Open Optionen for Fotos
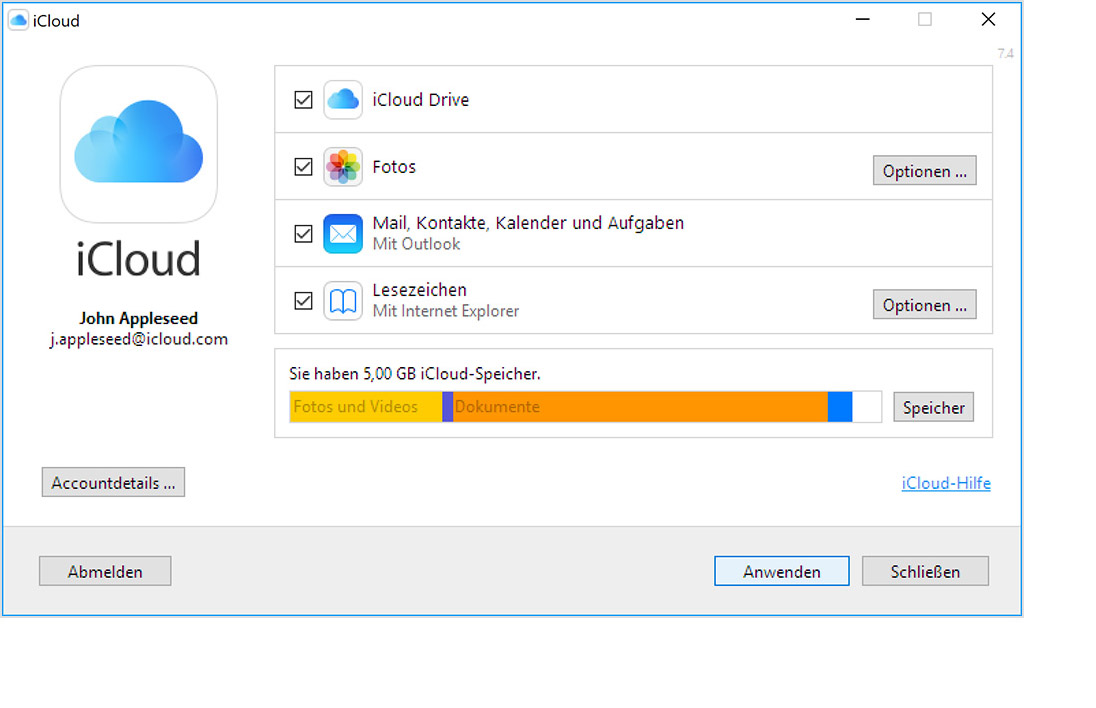Image resolution: width=1096 pixels, height=708 pixels. point(924,171)
